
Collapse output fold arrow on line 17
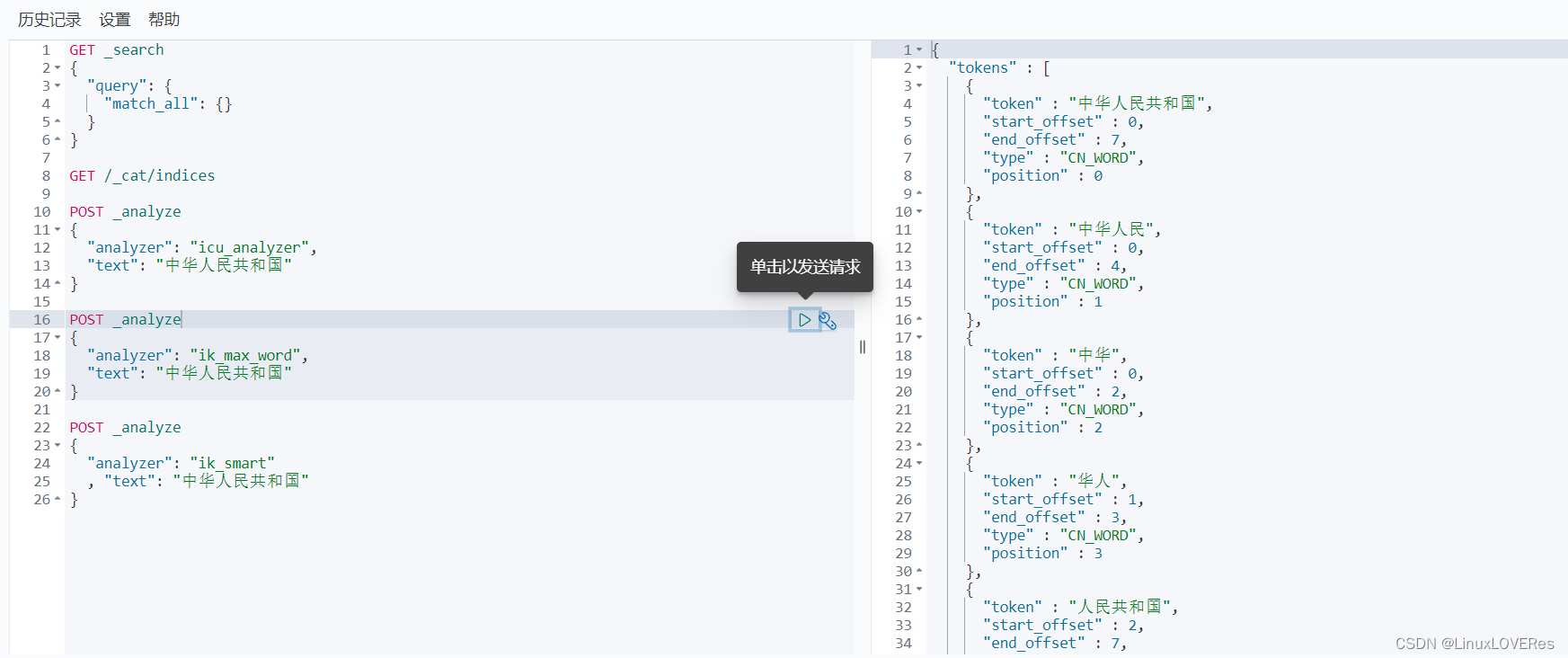pyautogui.click(x=919, y=338)
